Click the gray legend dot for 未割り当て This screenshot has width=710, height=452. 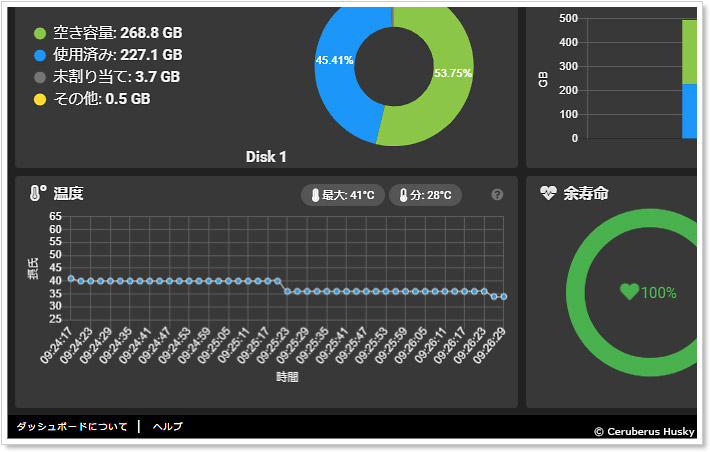point(40,77)
